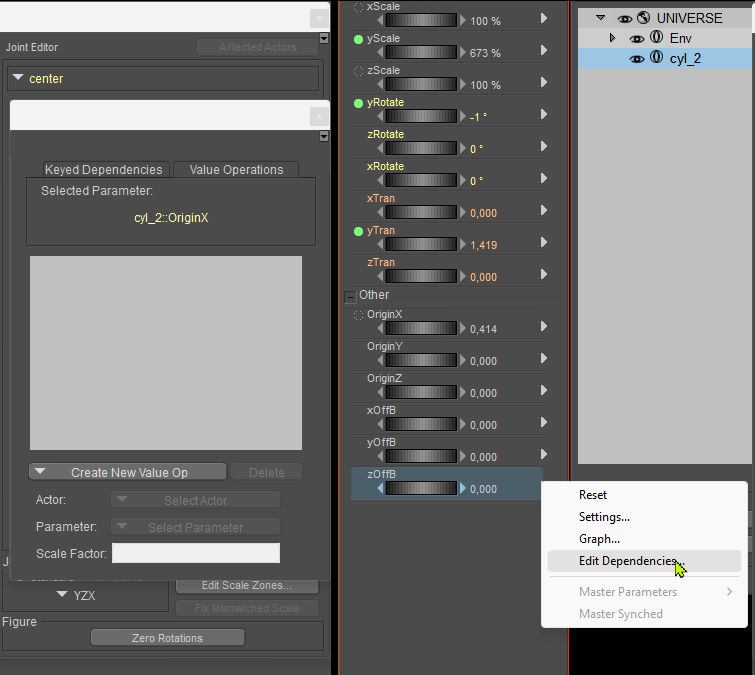Screen dimensions: 755x675
Task: Open the YZX rotation order dropdown
Action: 76,596
